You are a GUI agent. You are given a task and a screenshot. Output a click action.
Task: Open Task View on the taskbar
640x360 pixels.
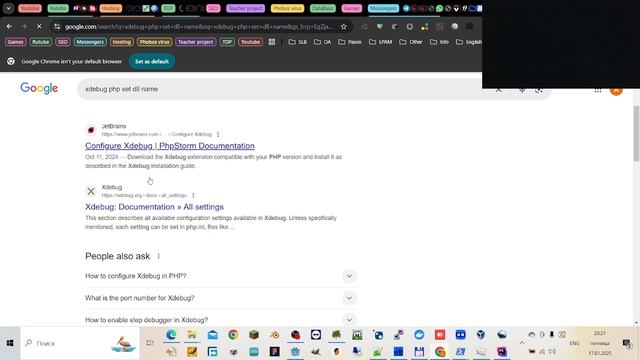tap(150, 343)
